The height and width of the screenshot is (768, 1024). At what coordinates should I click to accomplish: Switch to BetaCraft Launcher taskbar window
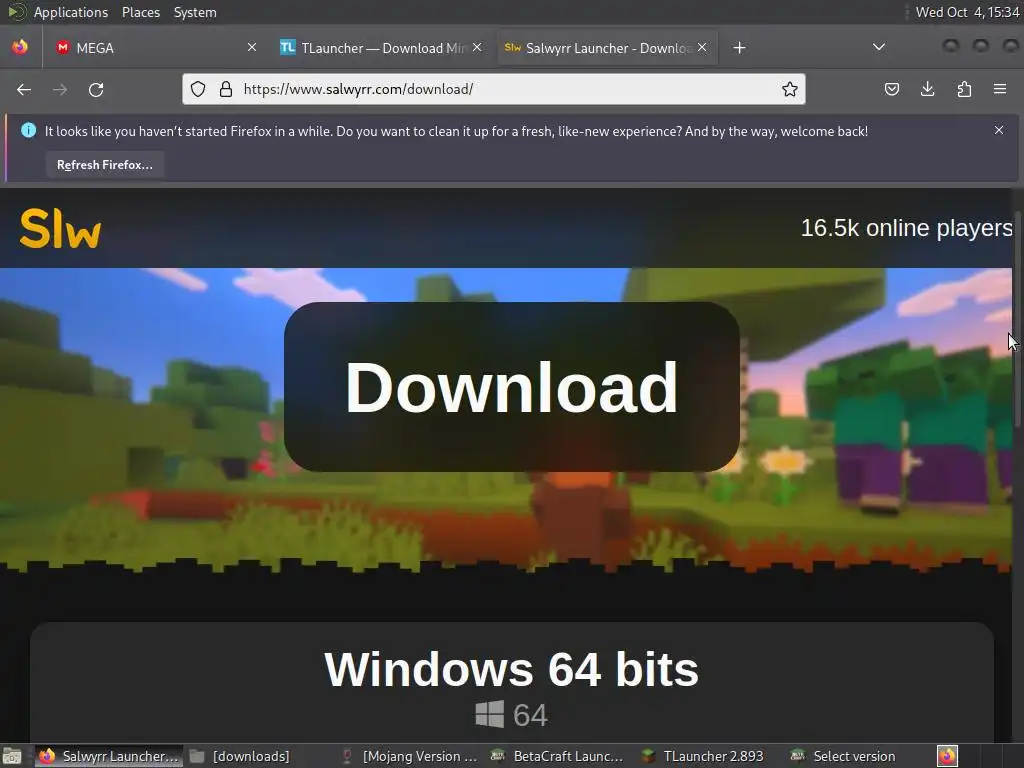click(x=558, y=756)
